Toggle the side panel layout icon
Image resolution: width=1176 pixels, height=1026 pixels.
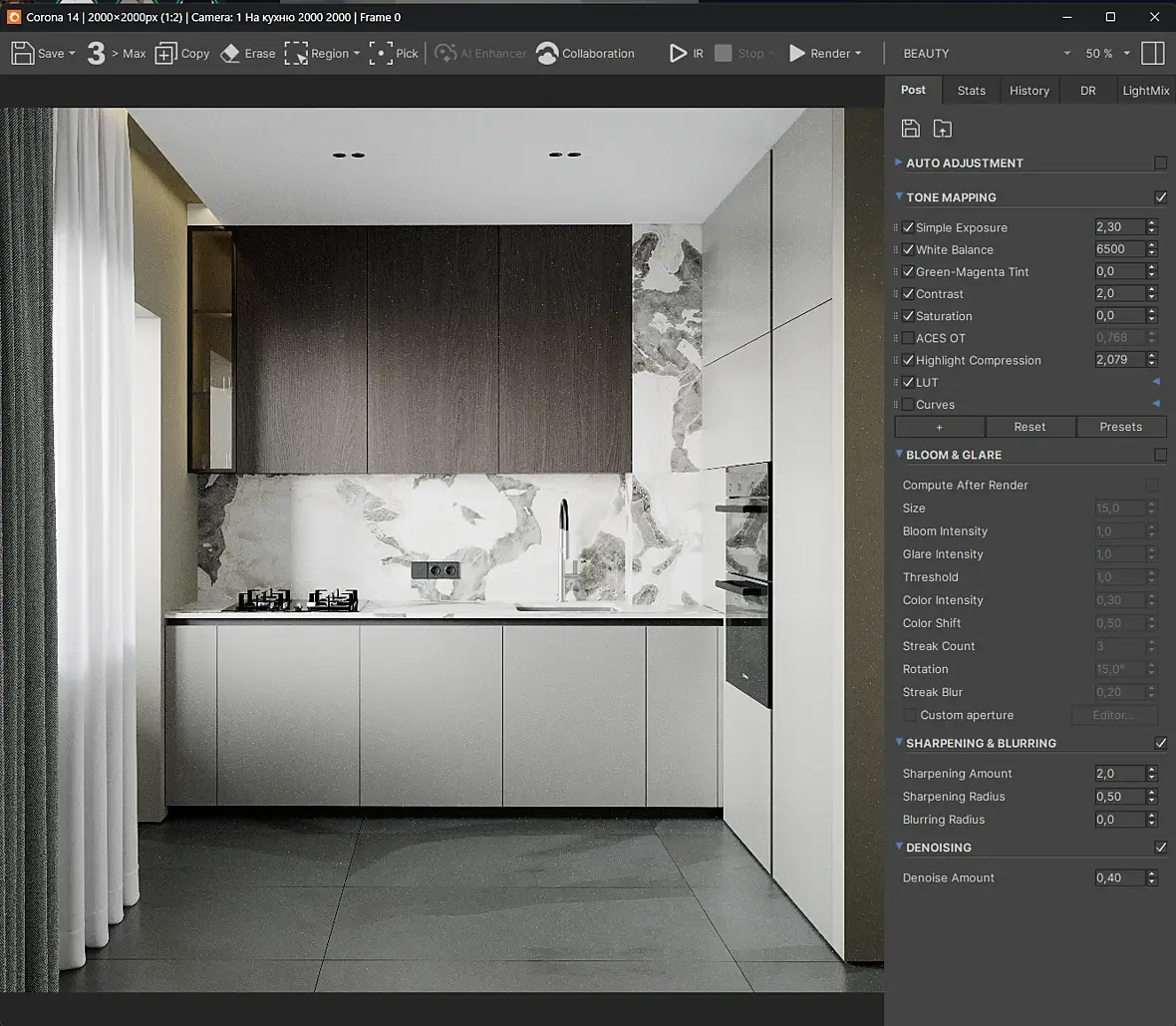click(1152, 53)
